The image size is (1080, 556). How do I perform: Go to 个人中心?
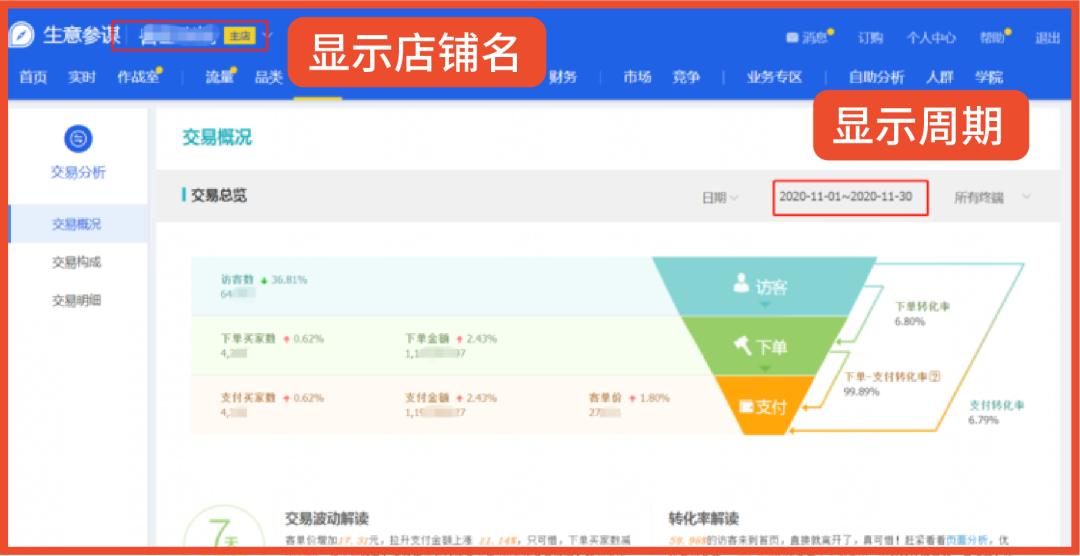point(931,38)
